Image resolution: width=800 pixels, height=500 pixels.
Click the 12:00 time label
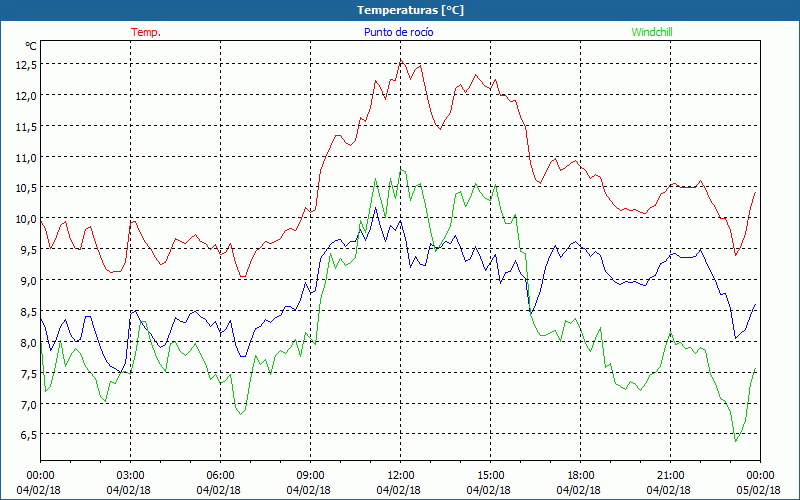401,476
